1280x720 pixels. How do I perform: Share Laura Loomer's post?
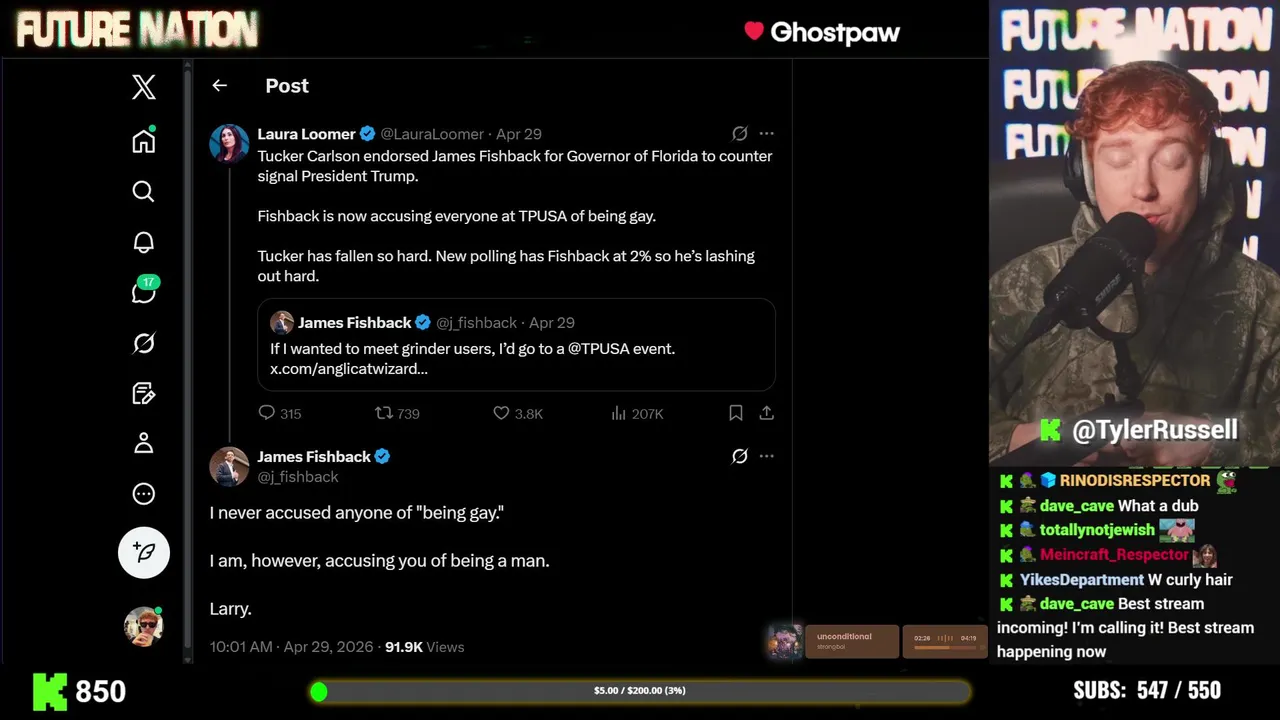767,413
